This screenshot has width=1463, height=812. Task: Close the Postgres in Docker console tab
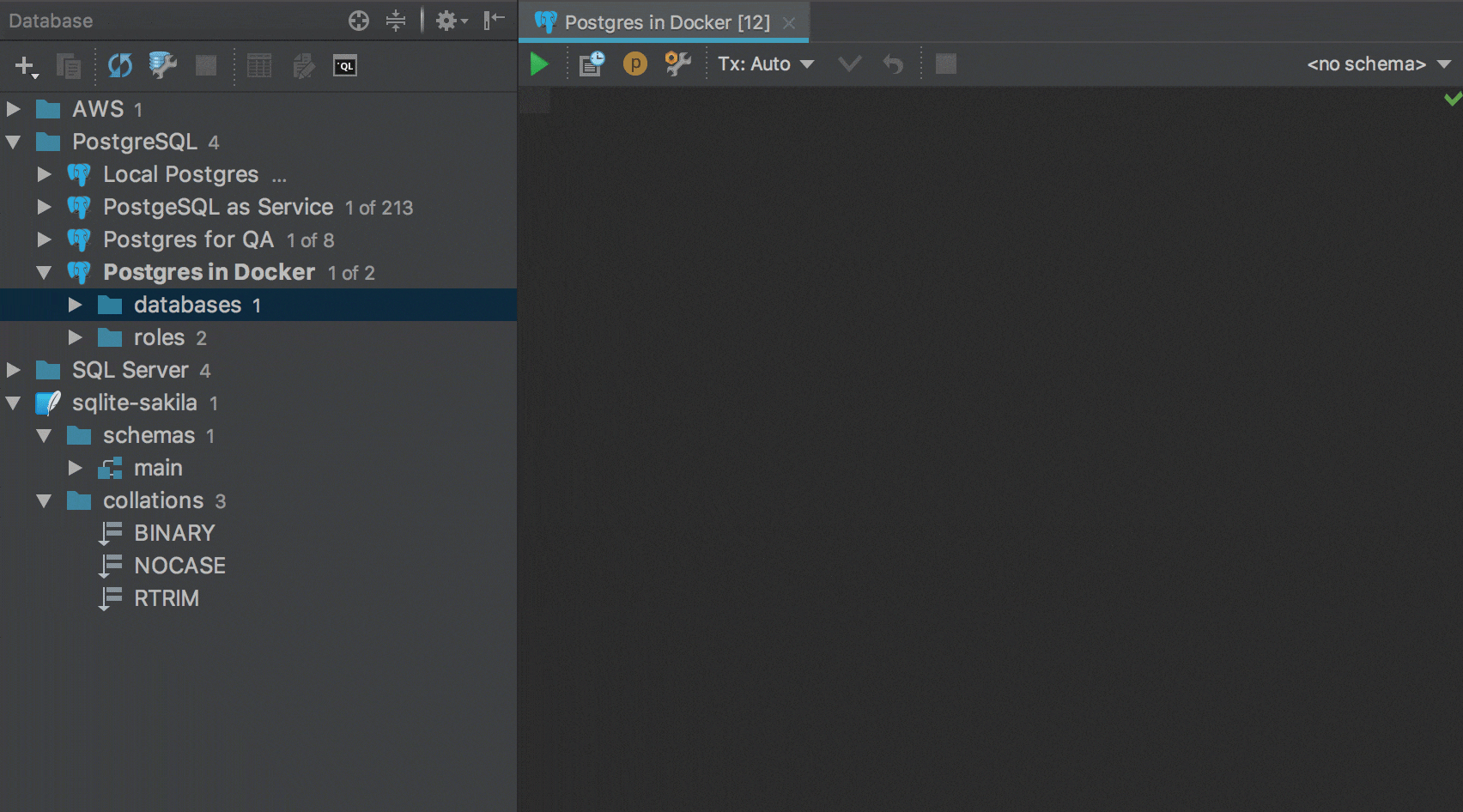(788, 23)
